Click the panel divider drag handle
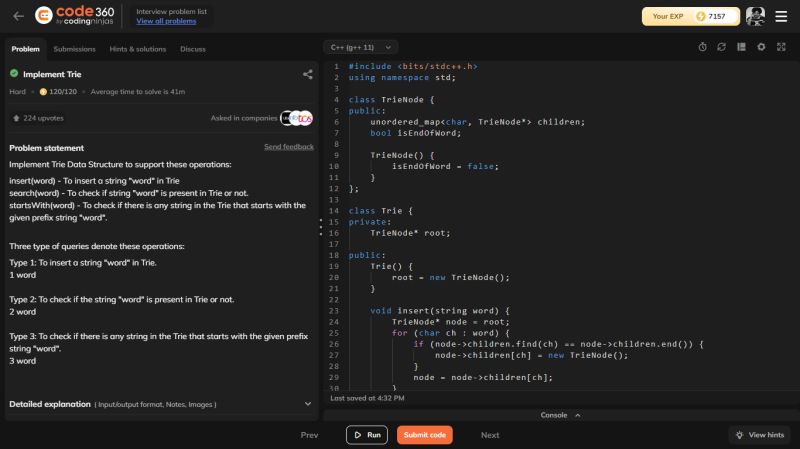This screenshot has height=449, width=800. click(x=321, y=228)
